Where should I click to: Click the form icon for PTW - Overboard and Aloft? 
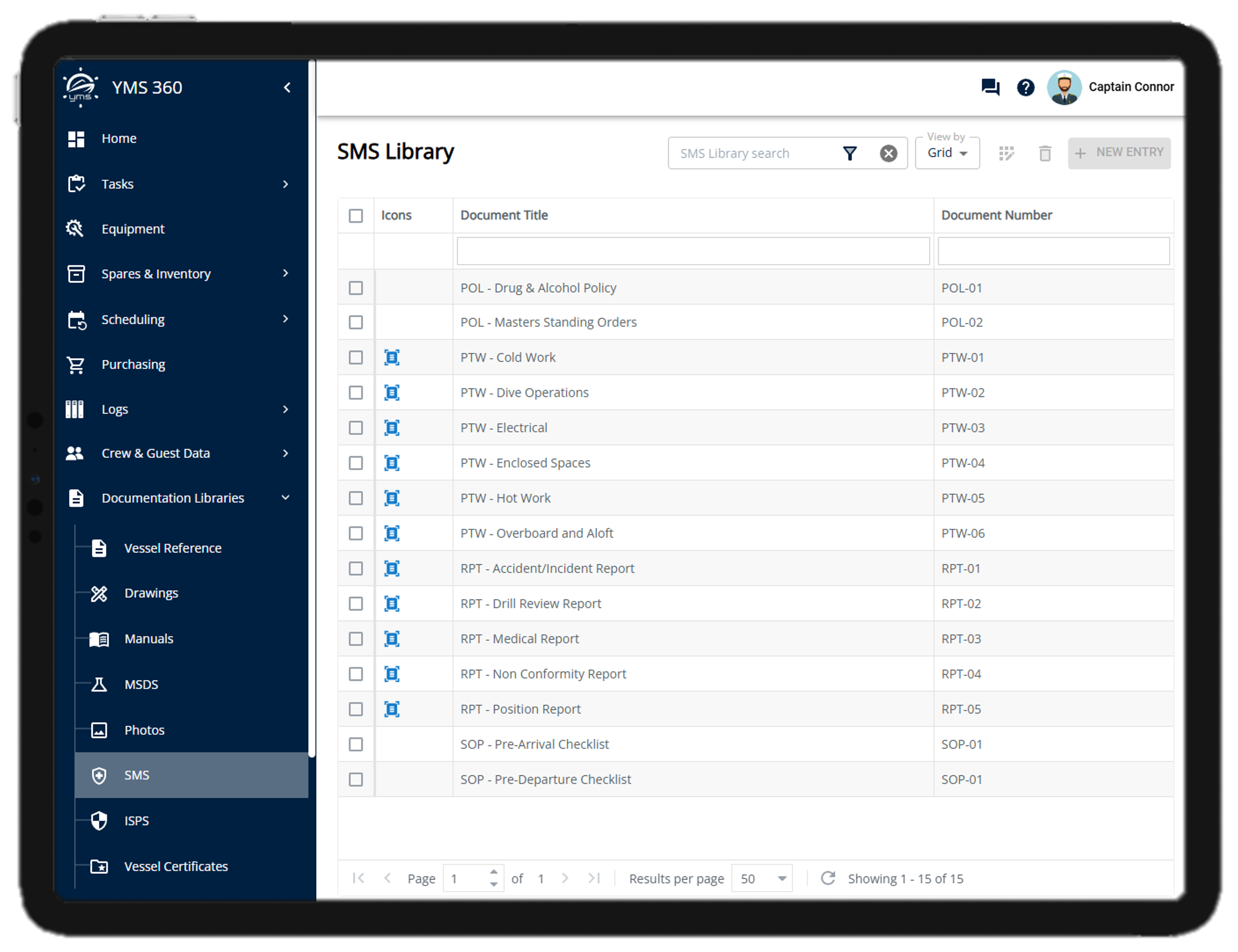tap(392, 533)
